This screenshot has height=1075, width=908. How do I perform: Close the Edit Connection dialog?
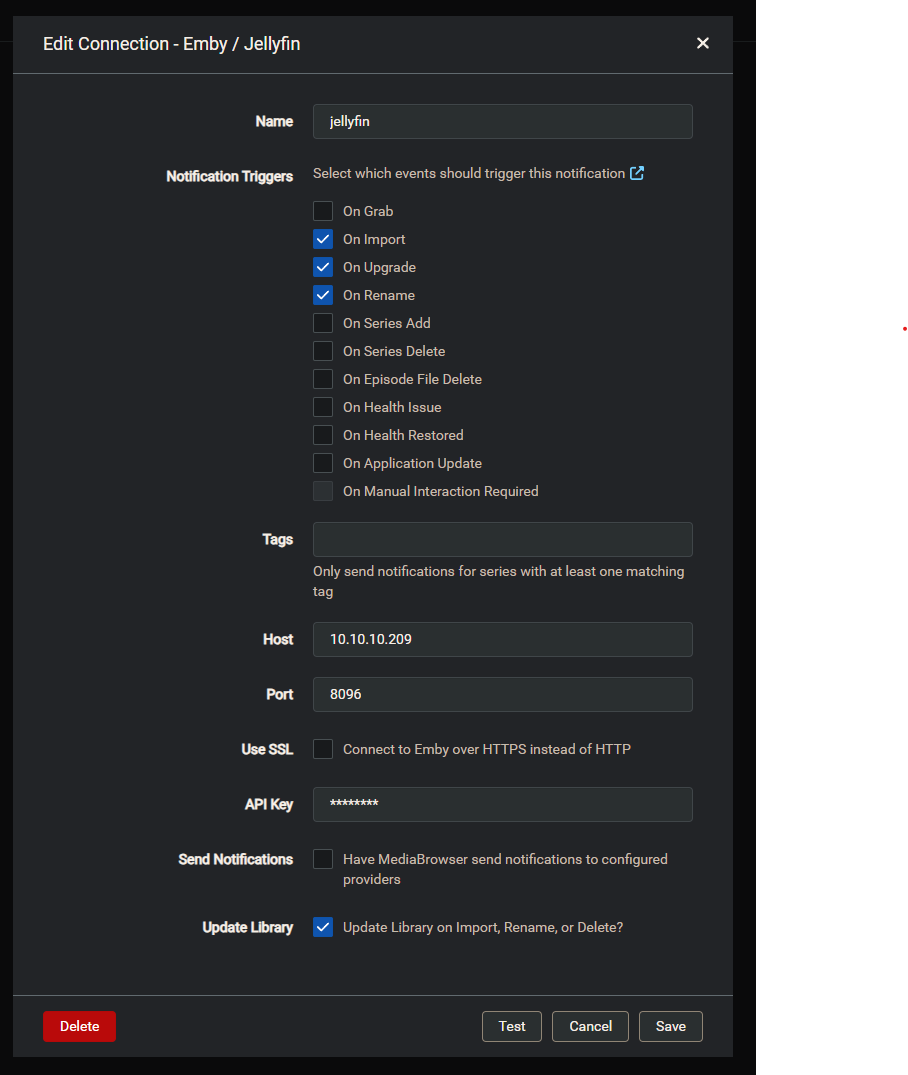point(703,43)
